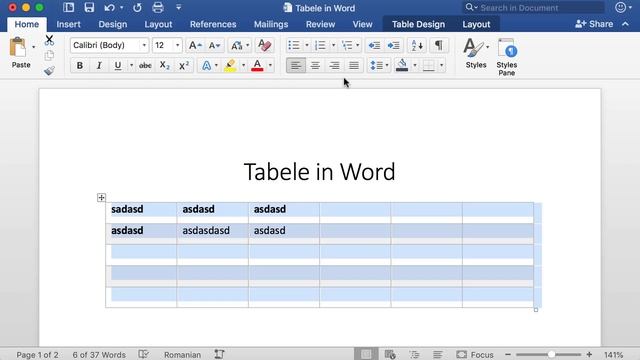
Task: Apply superscript formatting
Action: (x=184, y=65)
